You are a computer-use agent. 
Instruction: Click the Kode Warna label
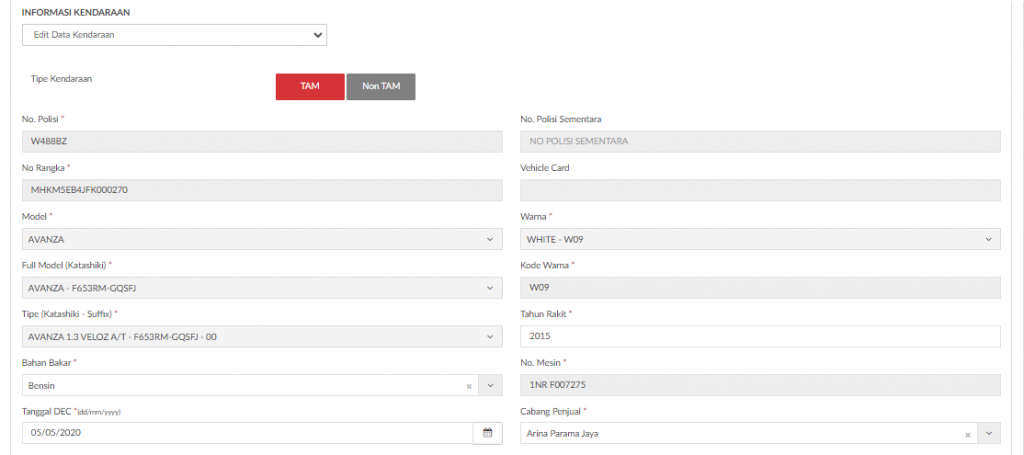[545, 266]
